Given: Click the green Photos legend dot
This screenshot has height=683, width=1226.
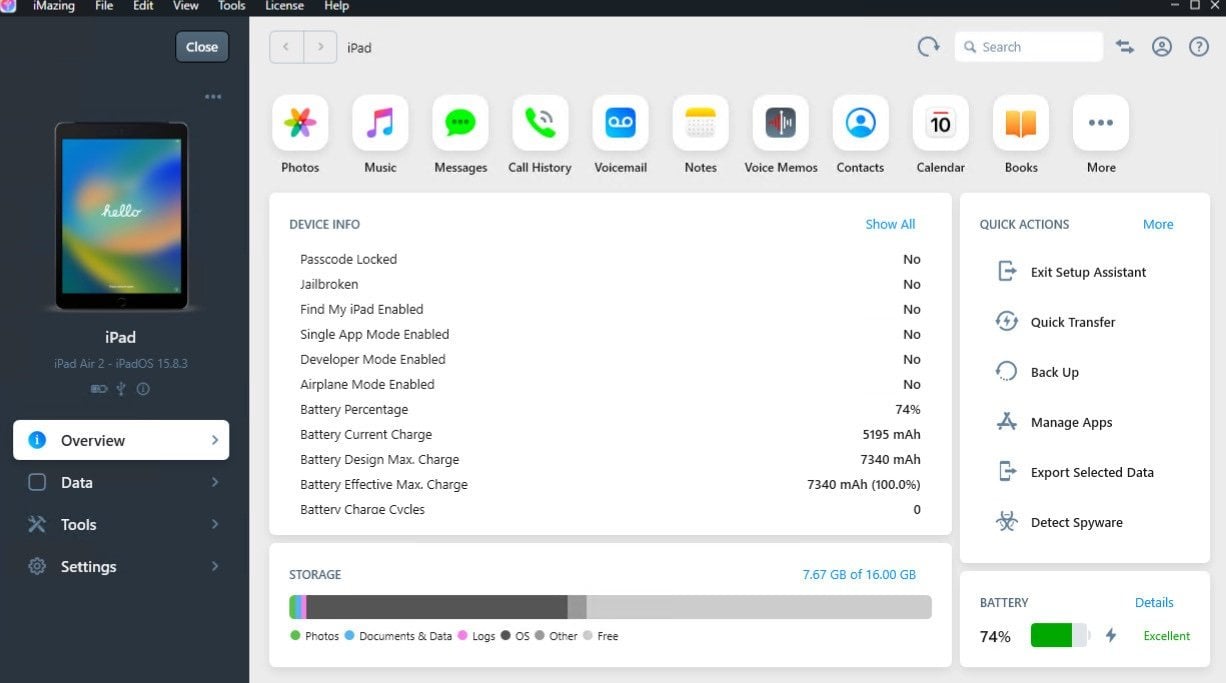Looking at the screenshot, I should pos(295,635).
